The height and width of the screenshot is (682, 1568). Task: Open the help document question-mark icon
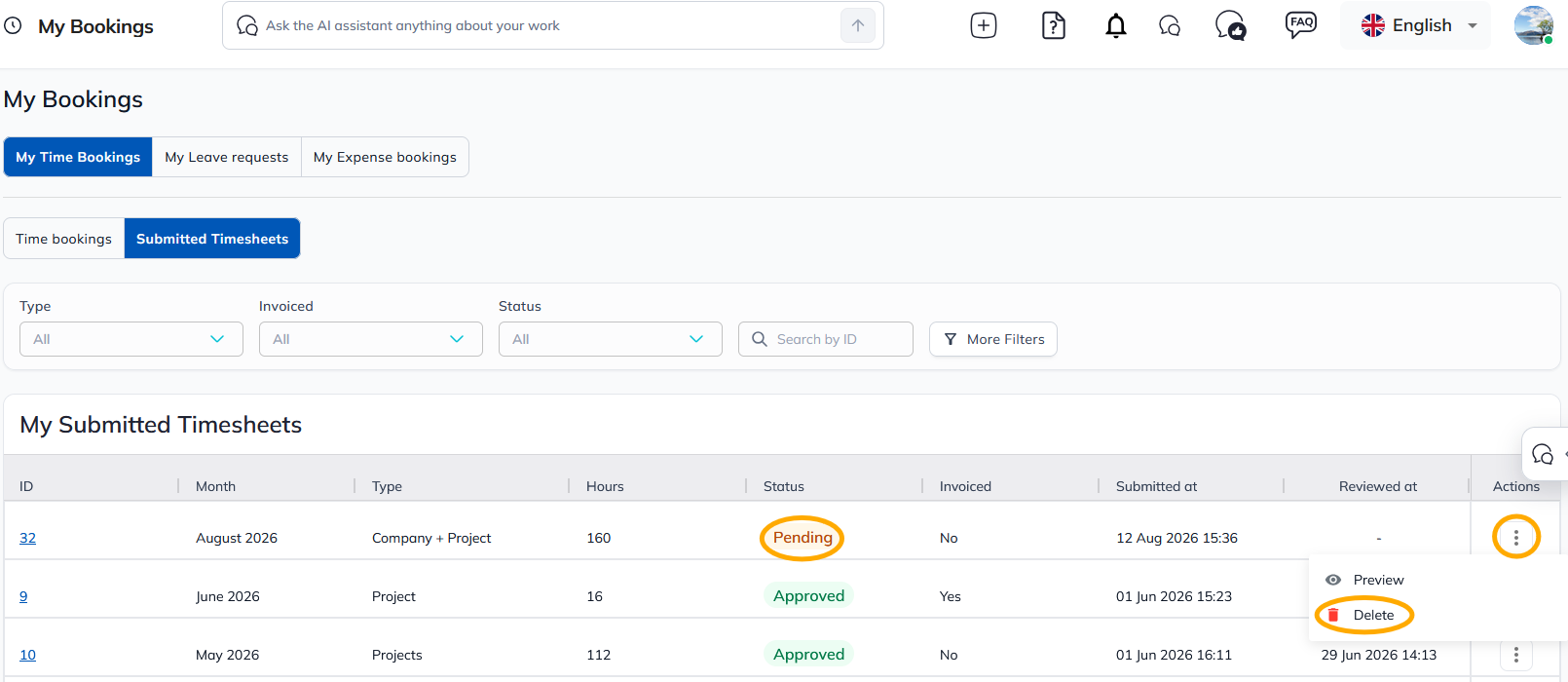click(1054, 25)
